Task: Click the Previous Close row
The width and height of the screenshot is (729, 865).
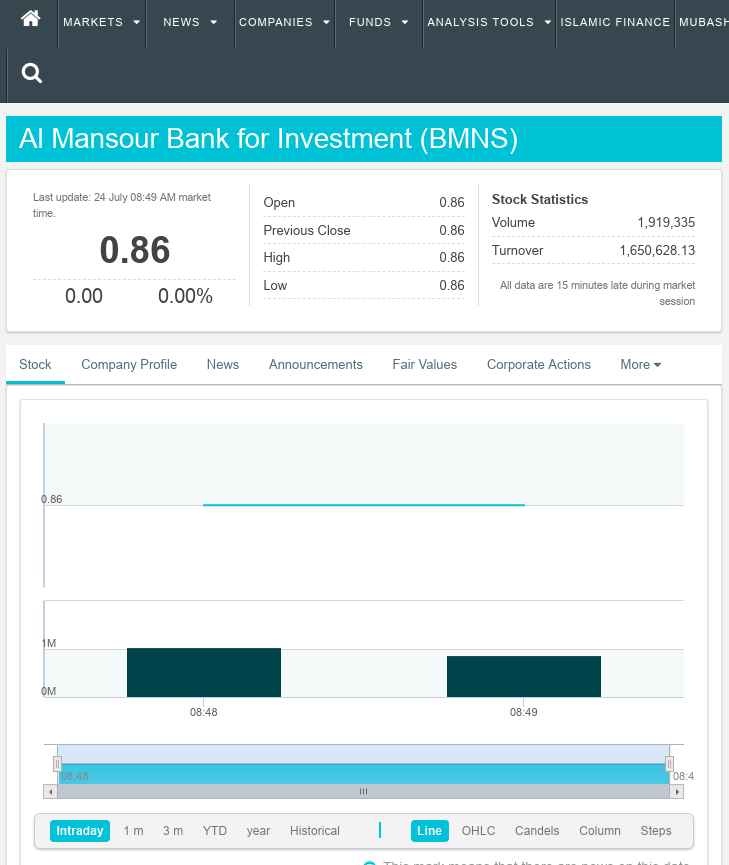Action: click(364, 230)
